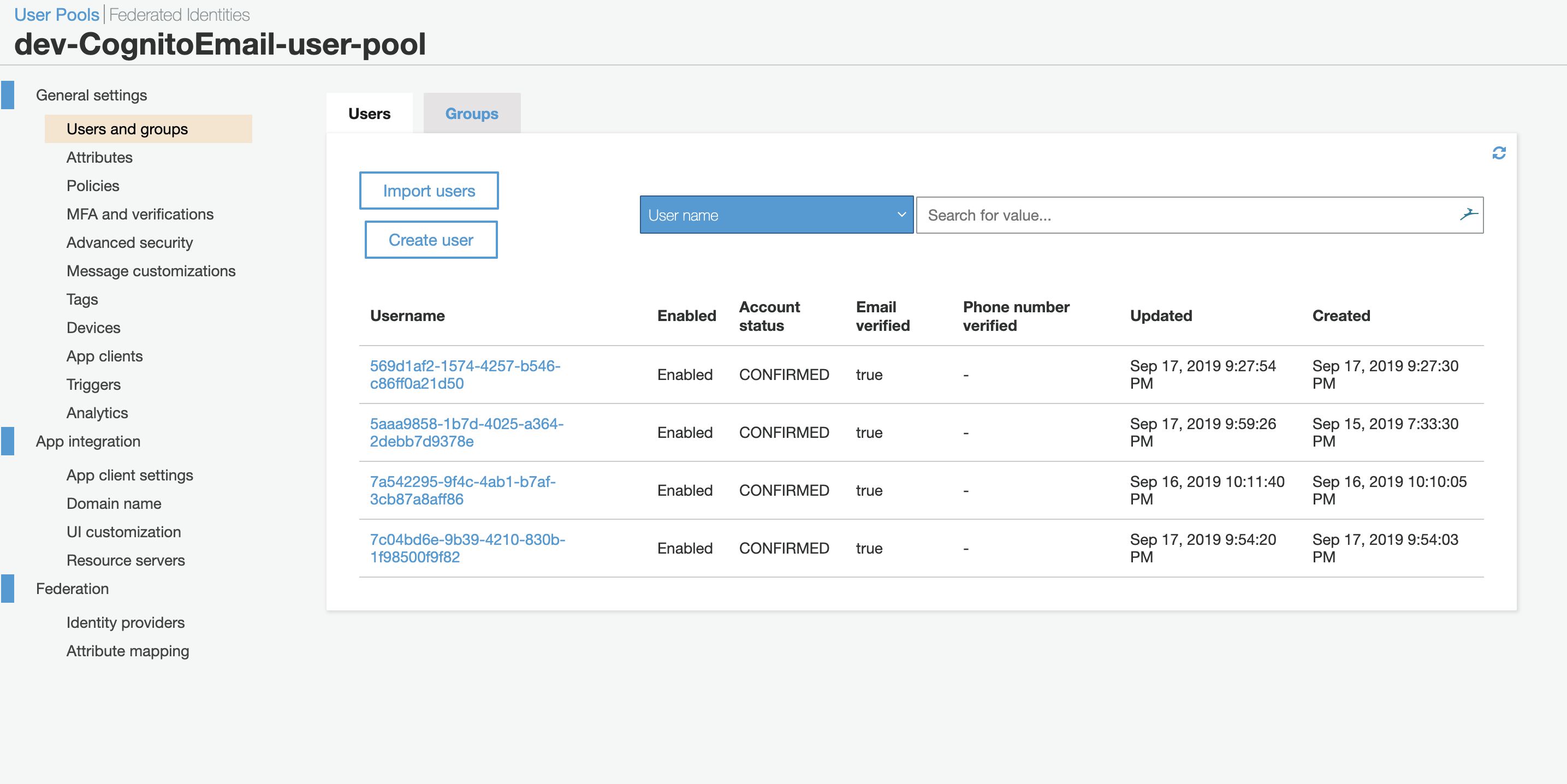This screenshot has width=1567, height=784.
Task: Click the Create user button
Action: click(431, 240)
